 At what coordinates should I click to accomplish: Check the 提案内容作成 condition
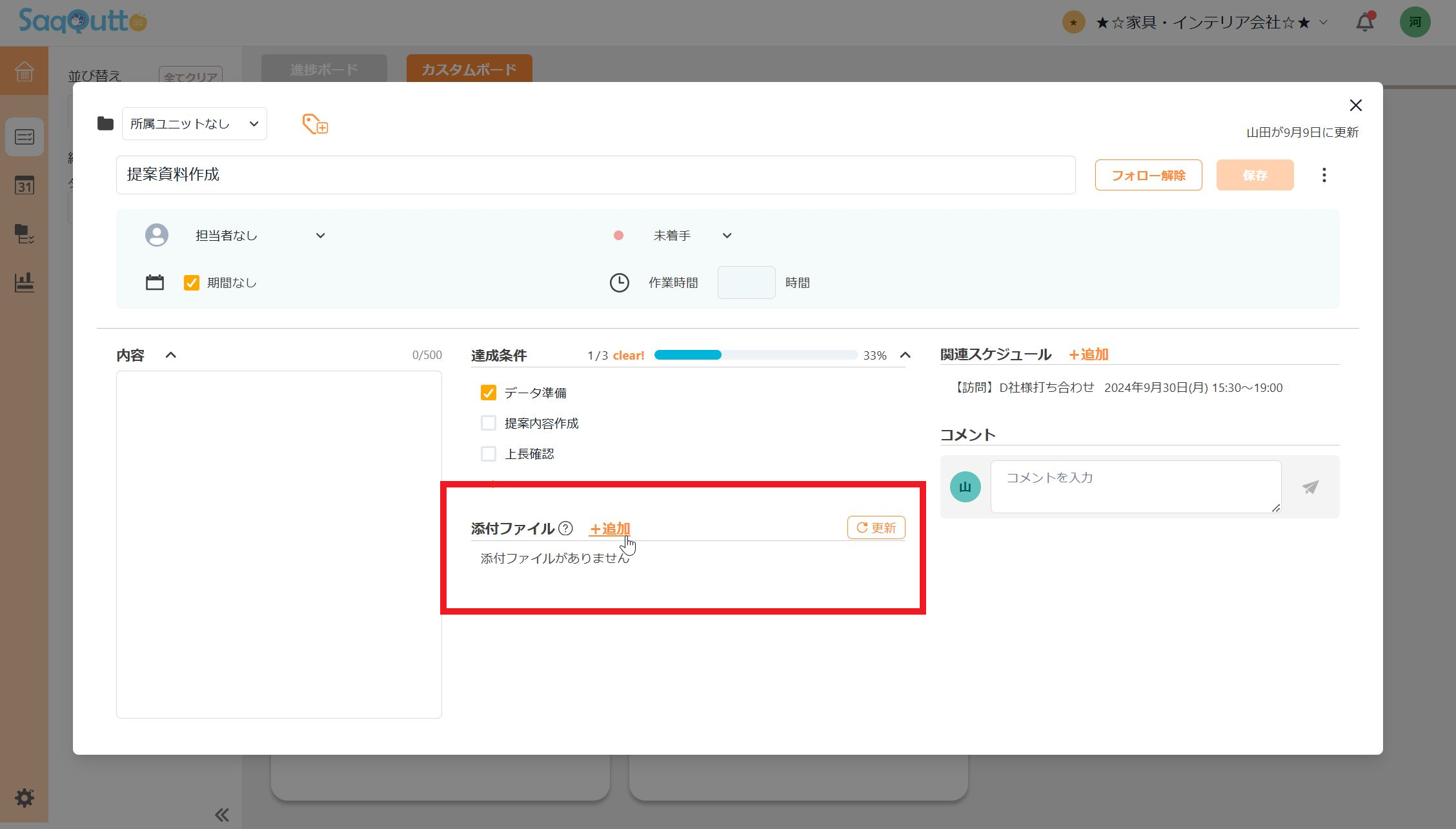pyautogui.click(x=489, y=423)
